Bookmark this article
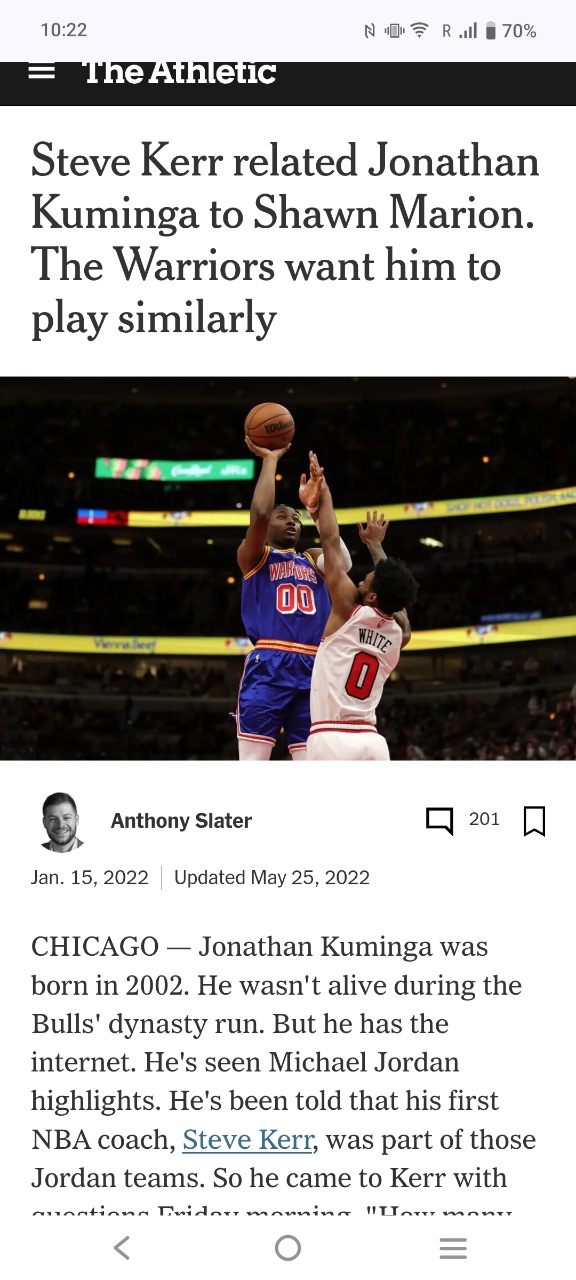The height and width of the screenshot is (1280, 576). pyautogui.click(x=534, y=821)
